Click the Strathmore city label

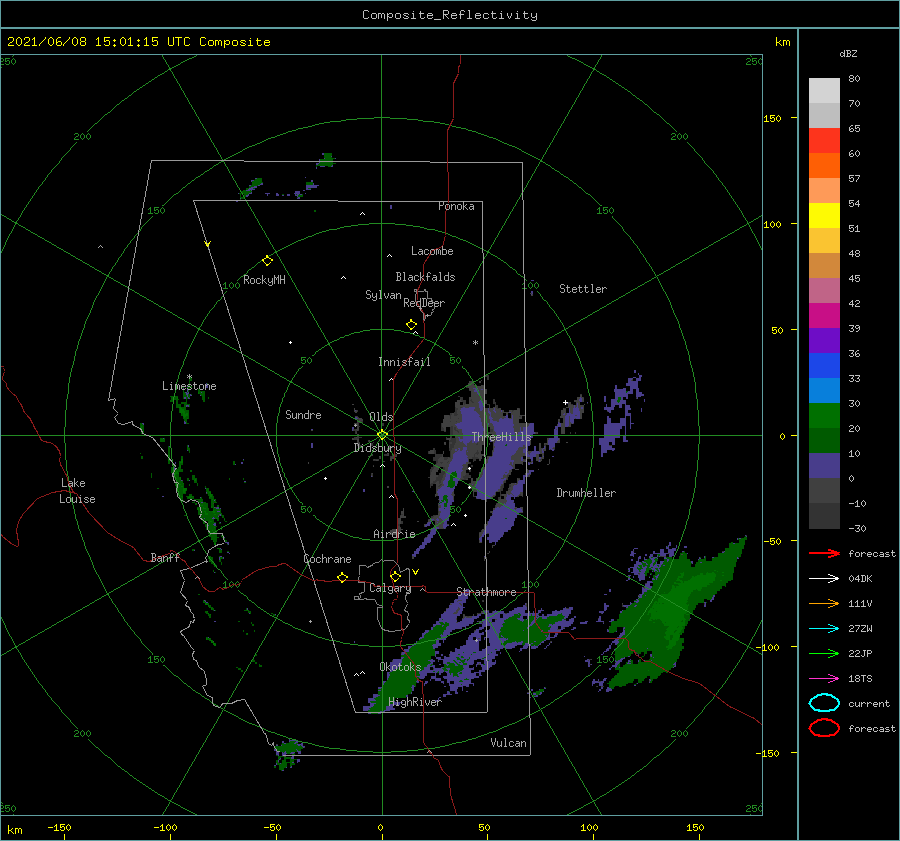coord(486,592)
